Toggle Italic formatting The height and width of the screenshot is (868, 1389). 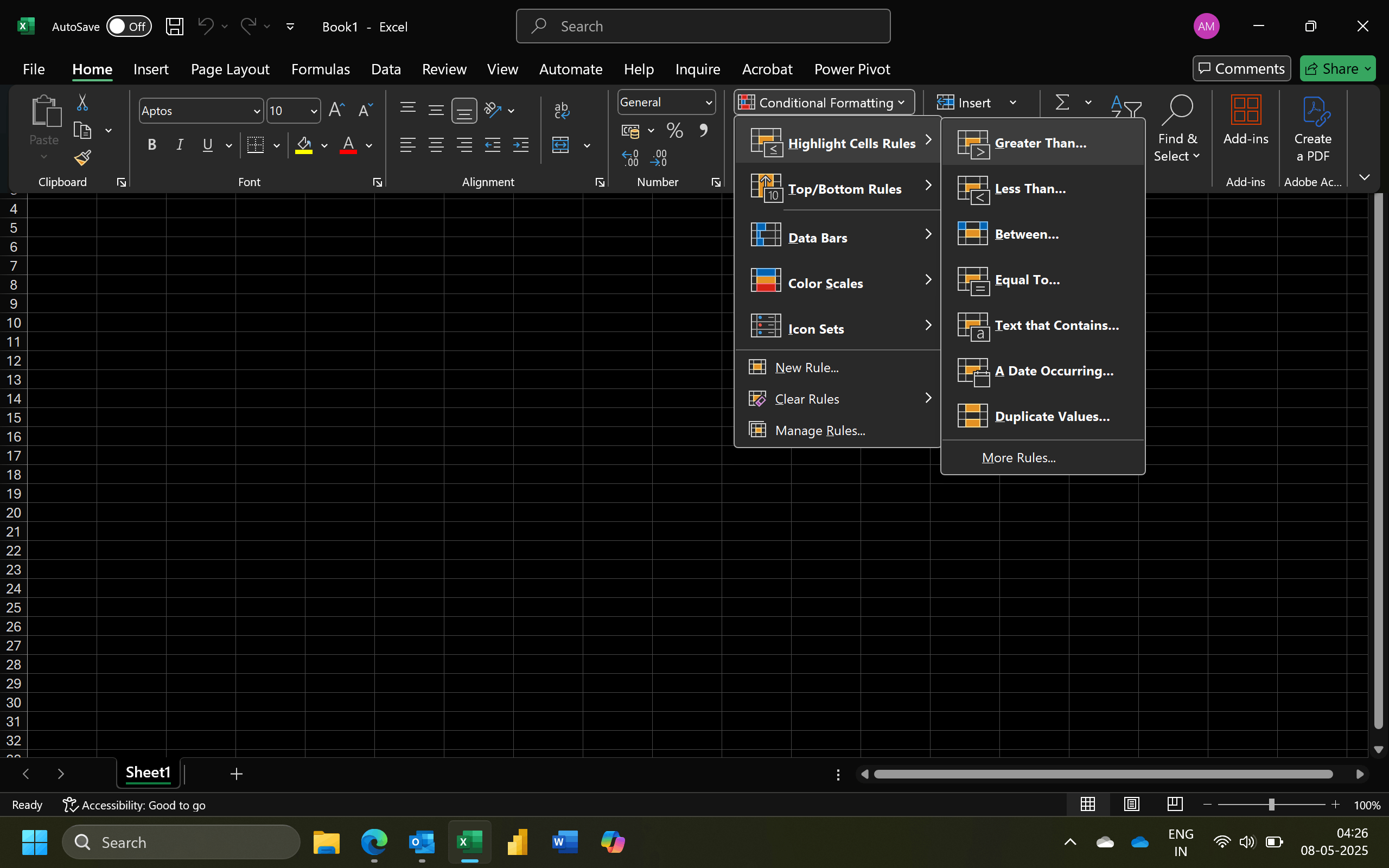(180, 145)
